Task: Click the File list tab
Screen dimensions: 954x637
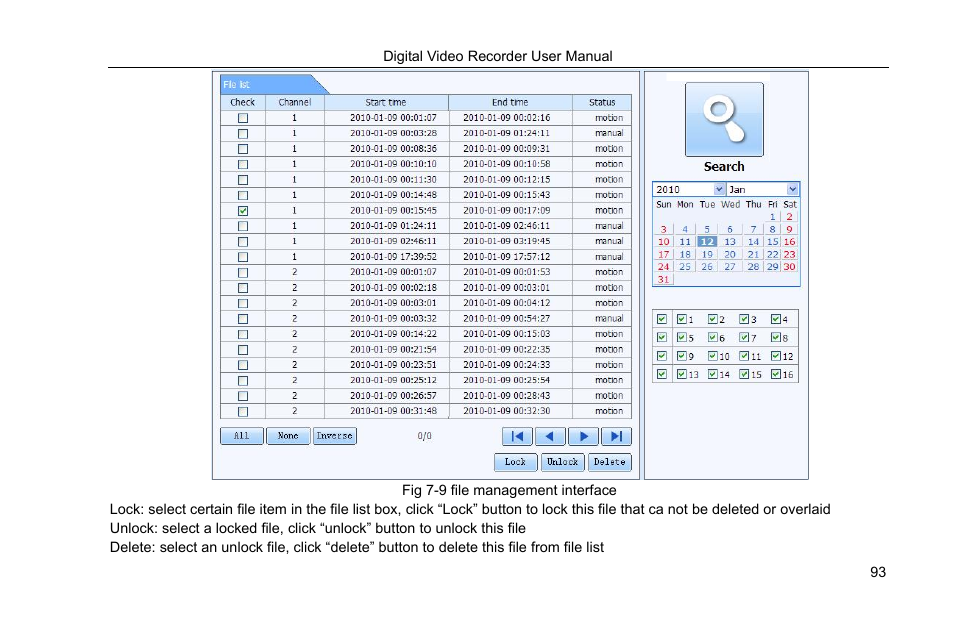Action: pos(274,85)
